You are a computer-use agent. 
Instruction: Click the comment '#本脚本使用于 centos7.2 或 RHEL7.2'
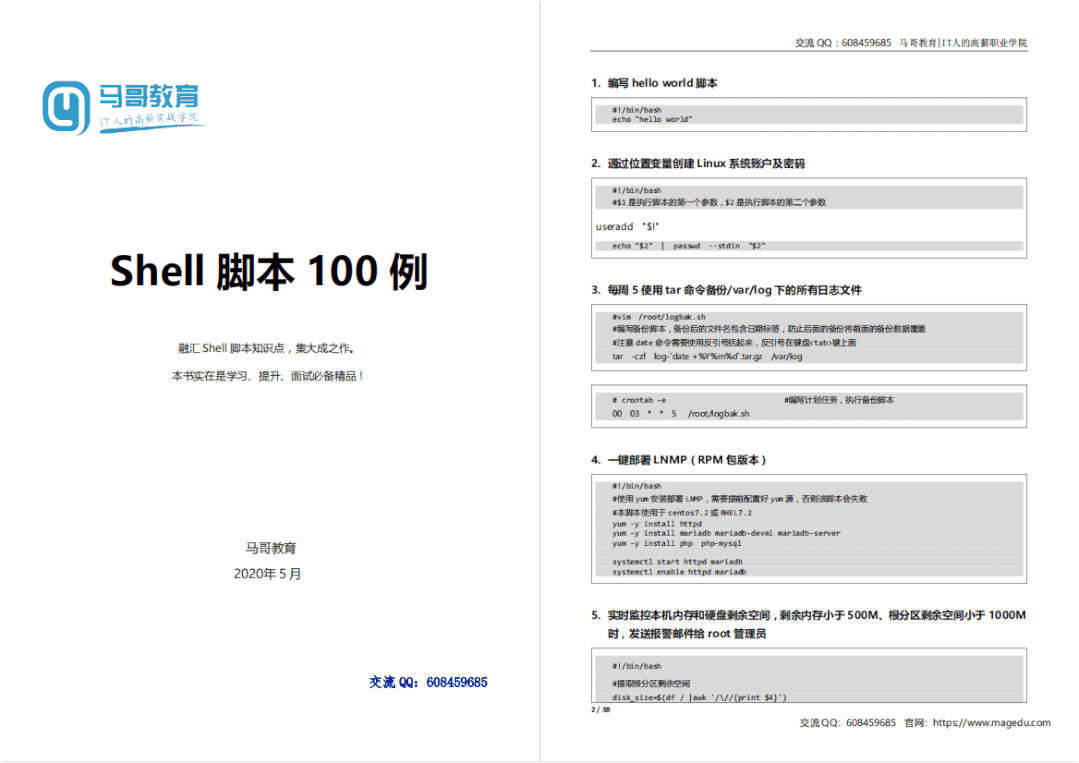pos(682,513)
